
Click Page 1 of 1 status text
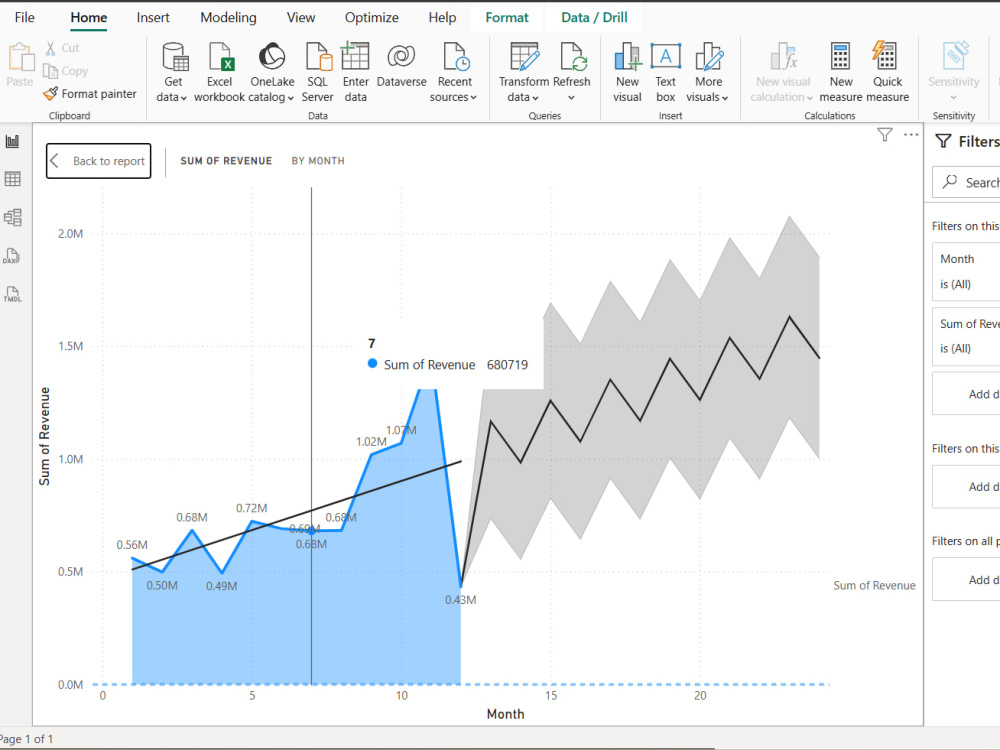pos(27,739)
